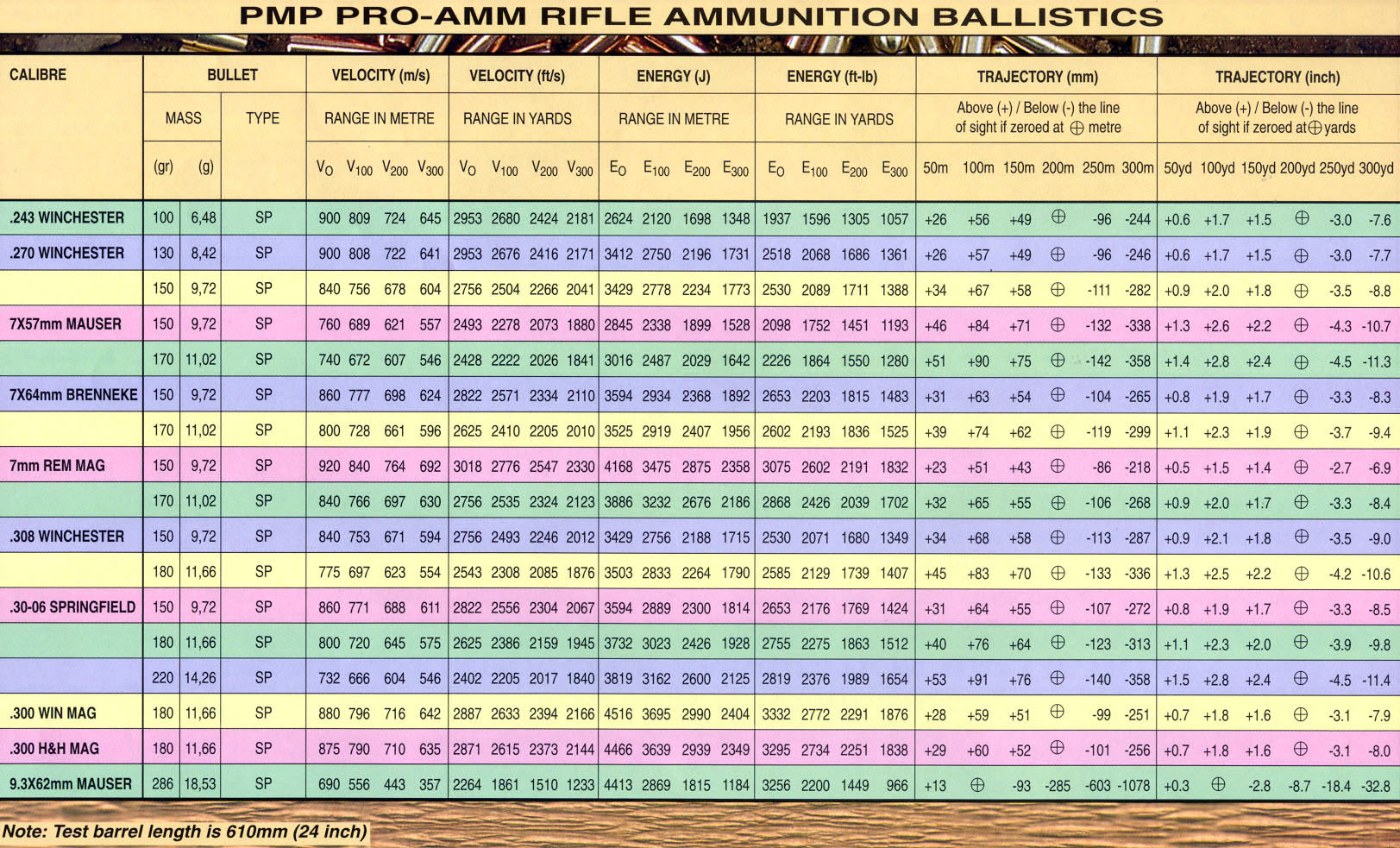This screenshot has height=848, width=1400.
Task: Select the CALIBRE column header
Action: coord(38,75)
